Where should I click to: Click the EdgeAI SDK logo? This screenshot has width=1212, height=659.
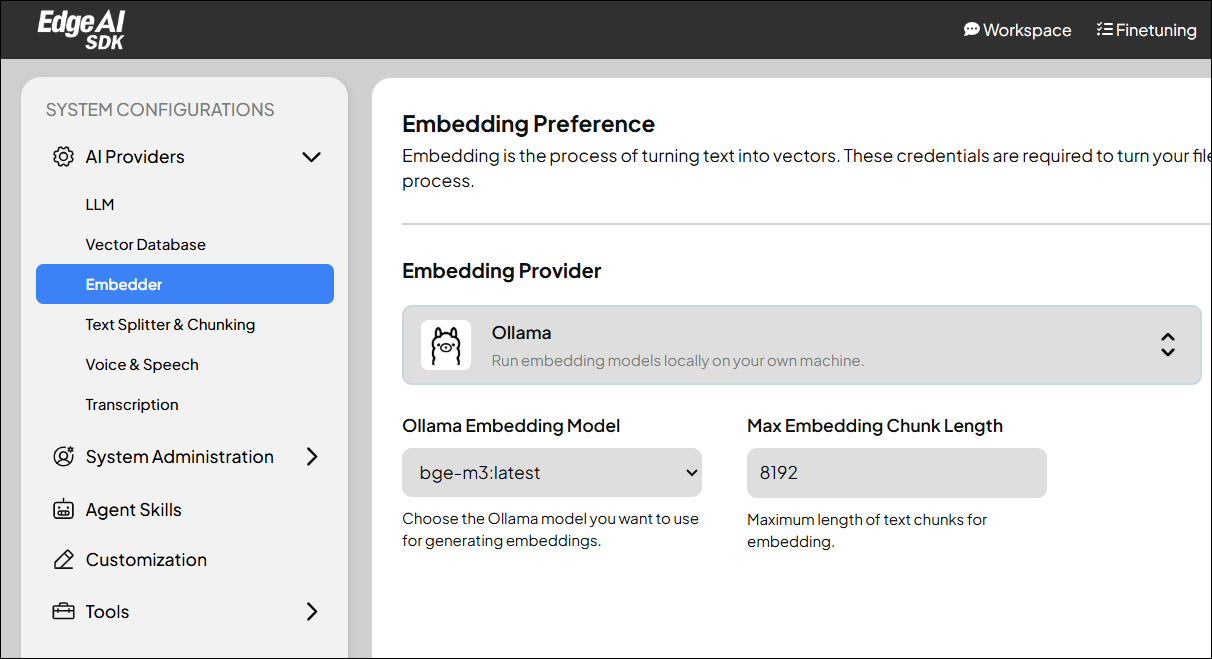coord(80,29)
